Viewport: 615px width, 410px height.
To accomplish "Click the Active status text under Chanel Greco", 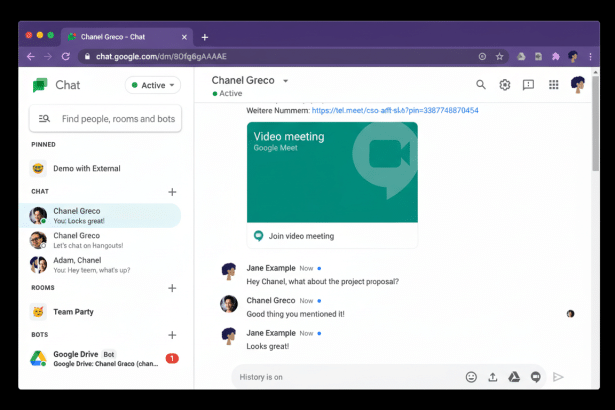I will tap(231, 93).
